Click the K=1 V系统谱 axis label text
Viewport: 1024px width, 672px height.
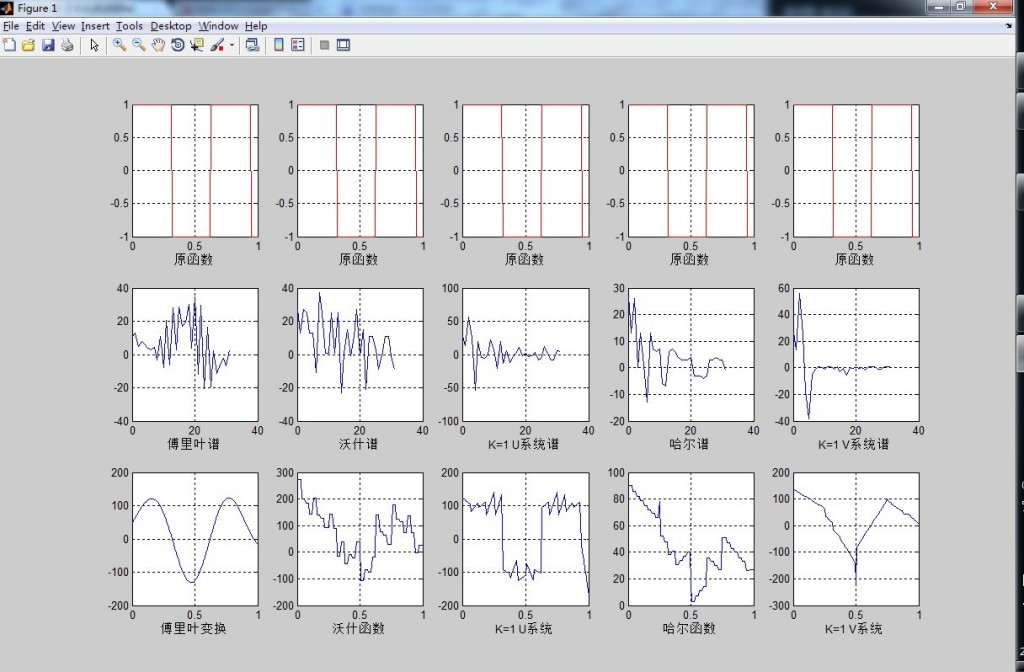(854, 444)
